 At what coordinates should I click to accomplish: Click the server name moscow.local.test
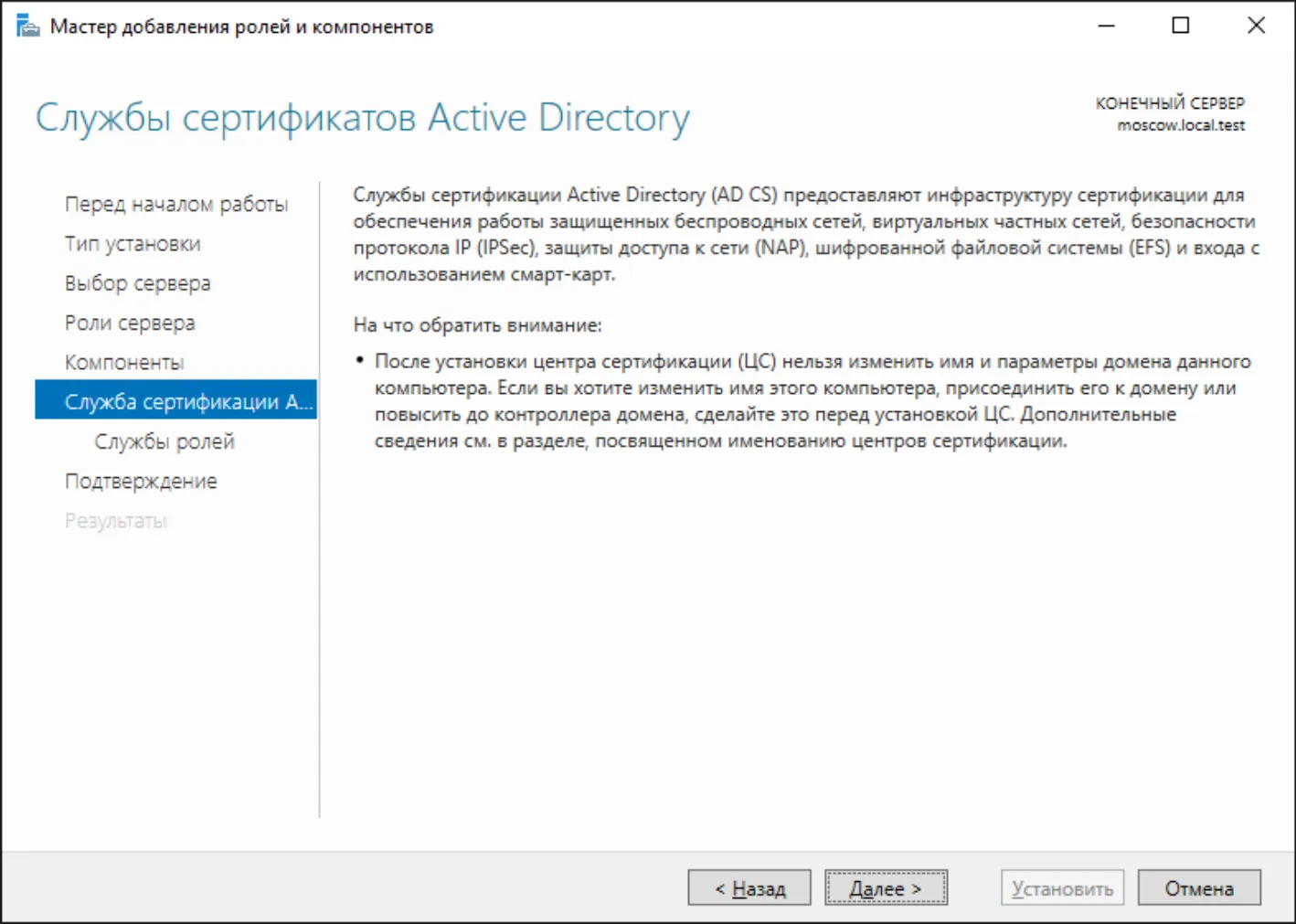tap(1181, 125)
